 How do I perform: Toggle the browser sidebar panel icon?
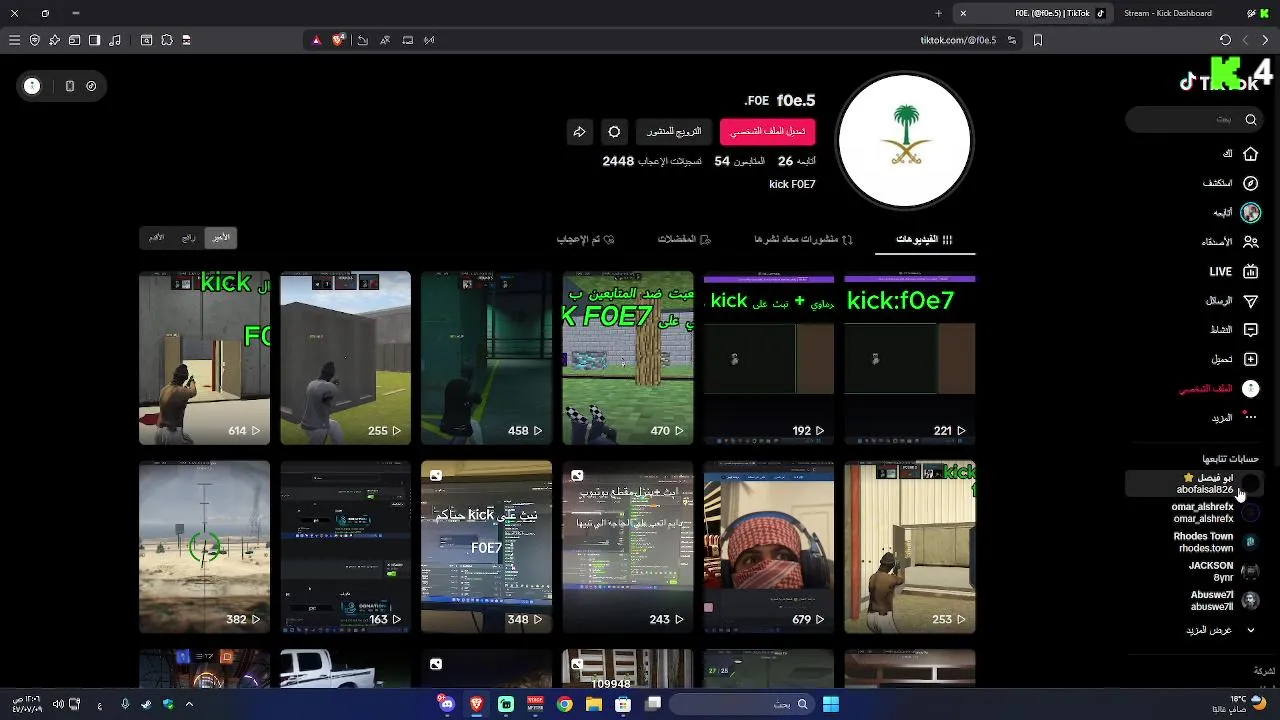(x=94, y=40)
